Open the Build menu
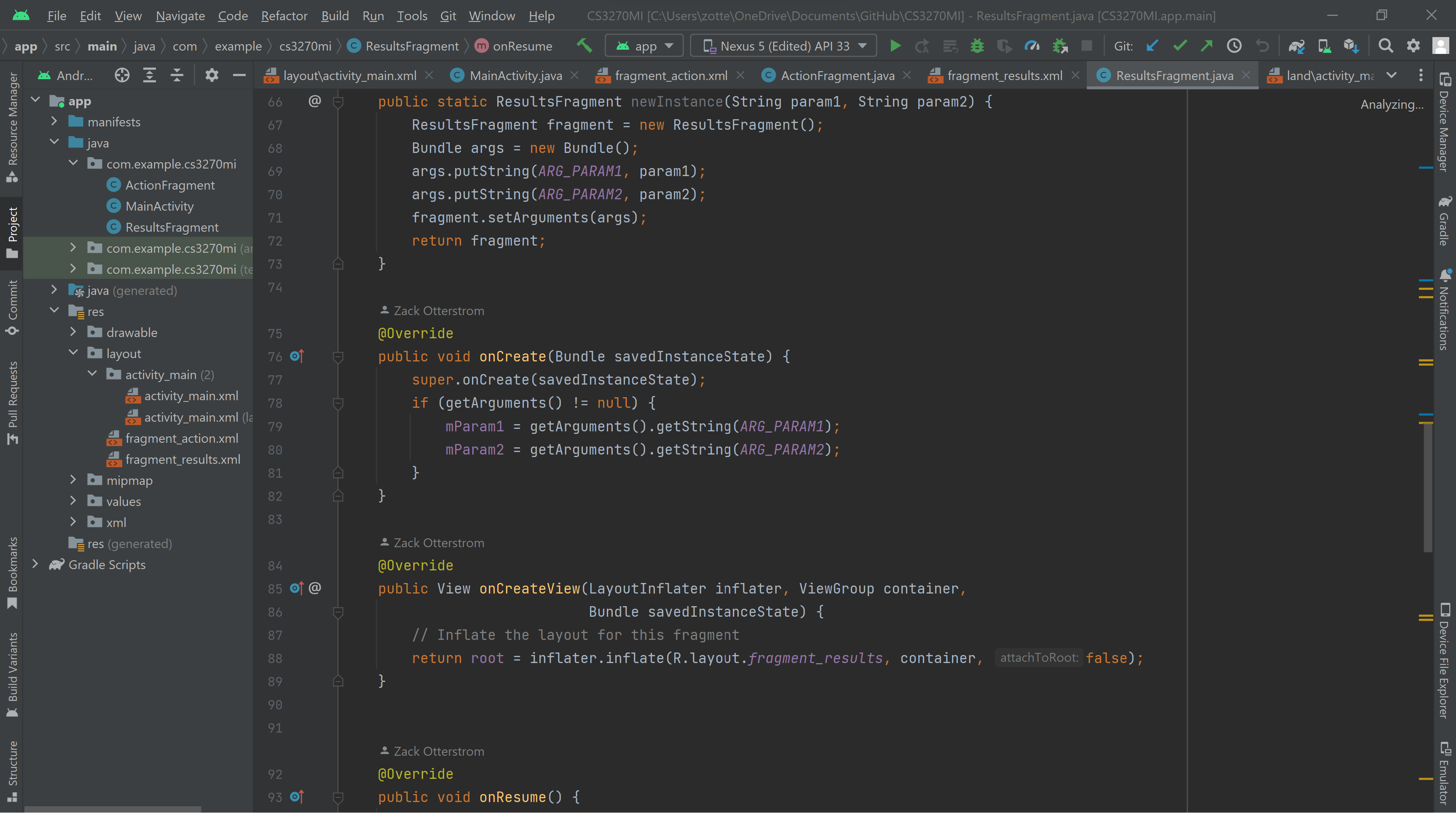 (x=335, y=16)
